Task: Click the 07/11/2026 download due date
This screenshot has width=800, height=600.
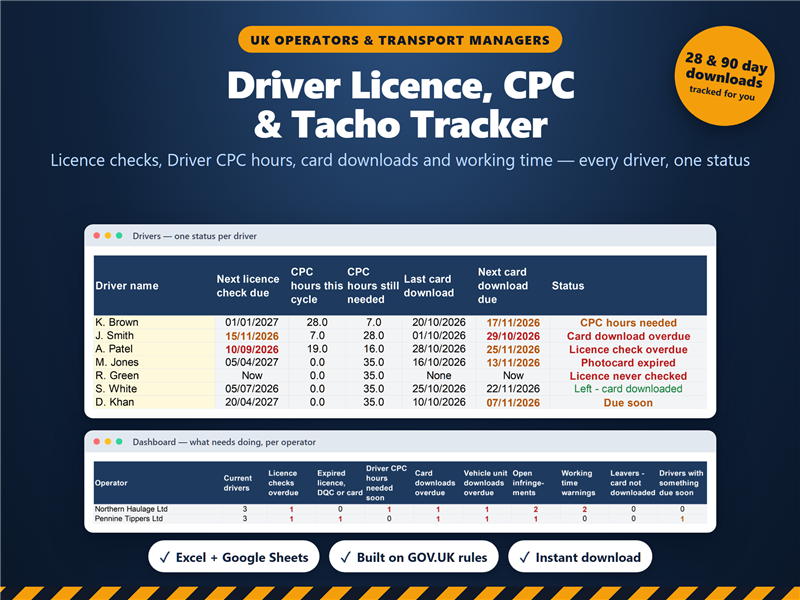Action: coord(513,403)
